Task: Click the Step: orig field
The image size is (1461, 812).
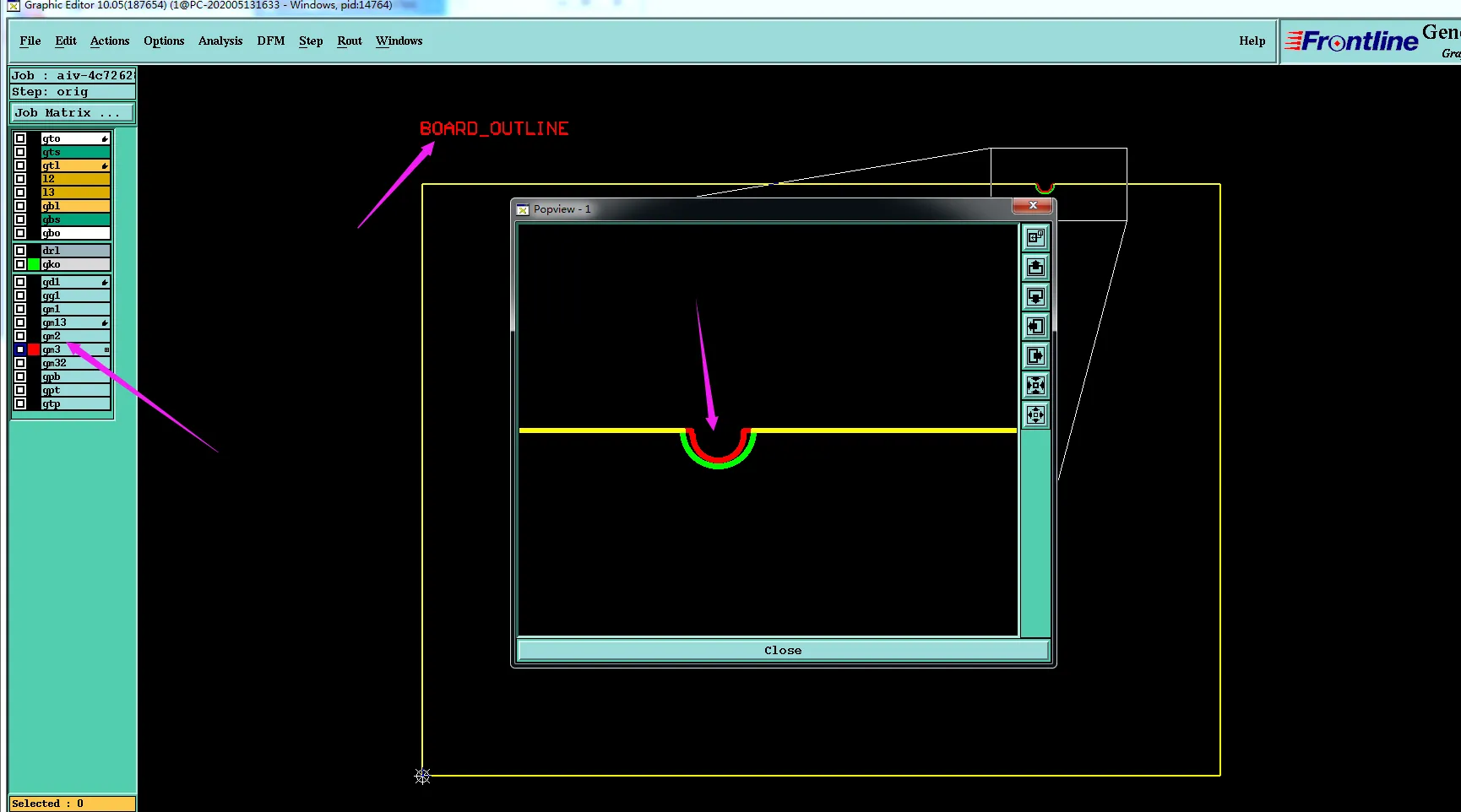Action: click(73, 91)
